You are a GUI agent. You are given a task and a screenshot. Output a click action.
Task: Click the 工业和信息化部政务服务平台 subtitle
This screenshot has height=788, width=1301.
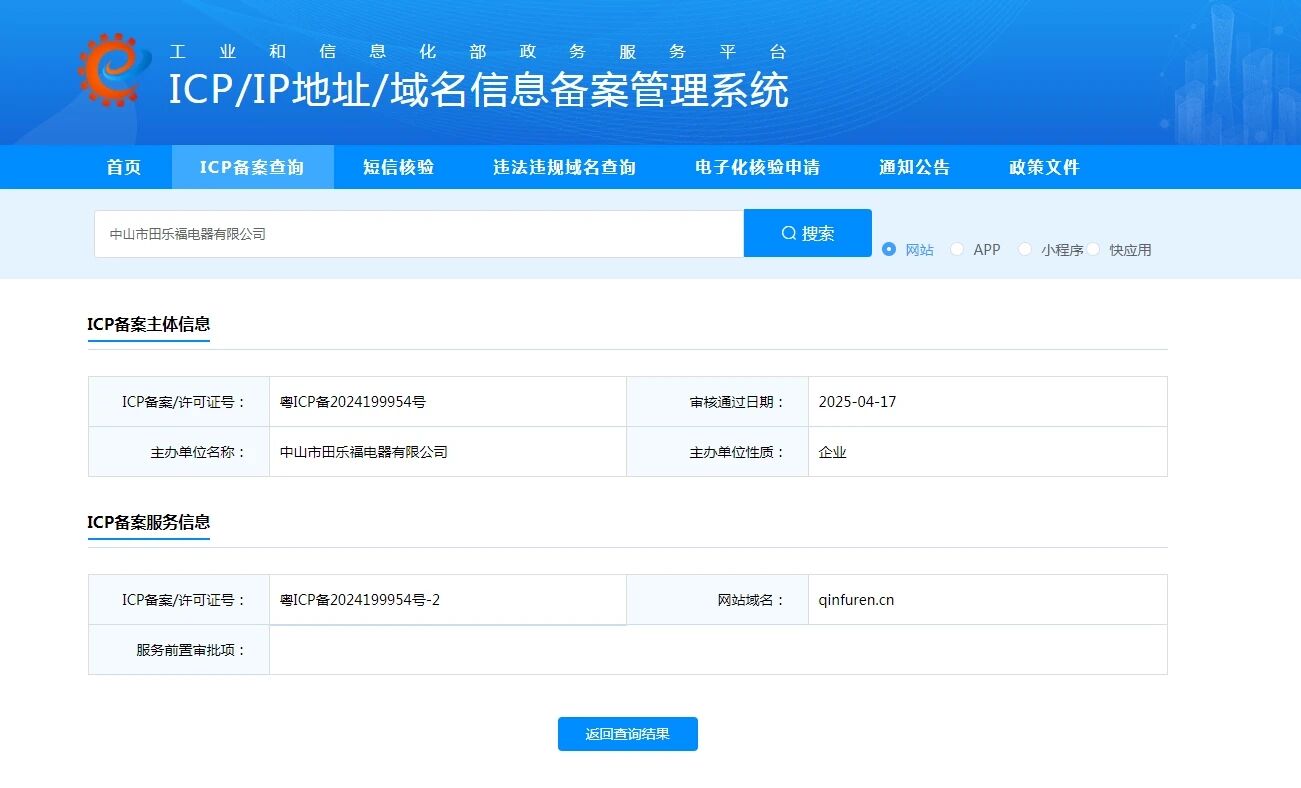[478, 52]
